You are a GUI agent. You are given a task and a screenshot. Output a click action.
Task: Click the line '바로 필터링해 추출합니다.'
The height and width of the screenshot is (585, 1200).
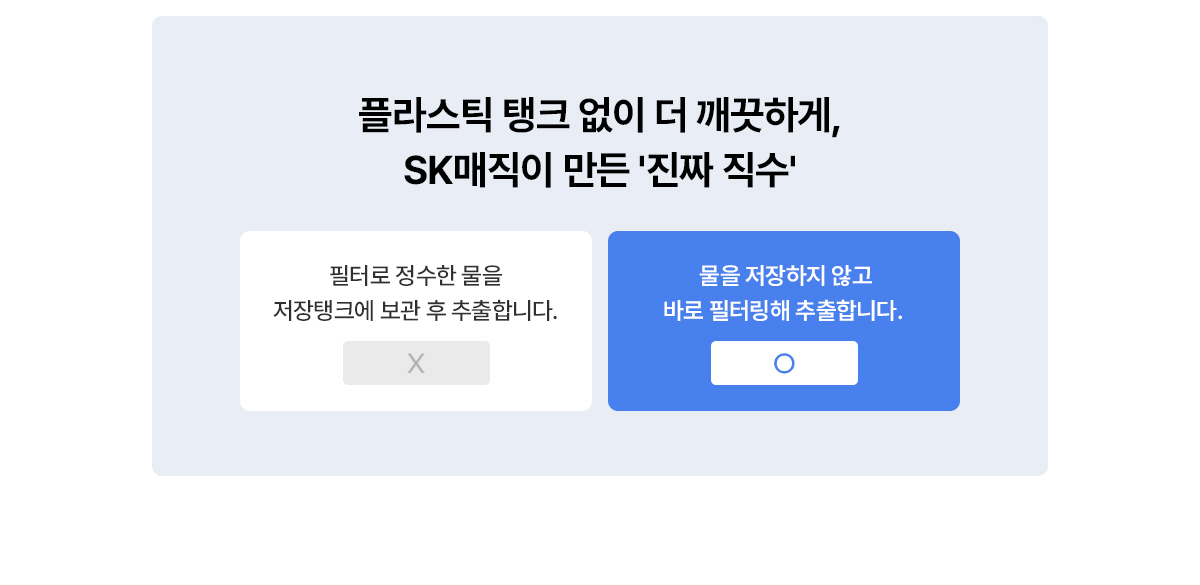coord(784,311)
